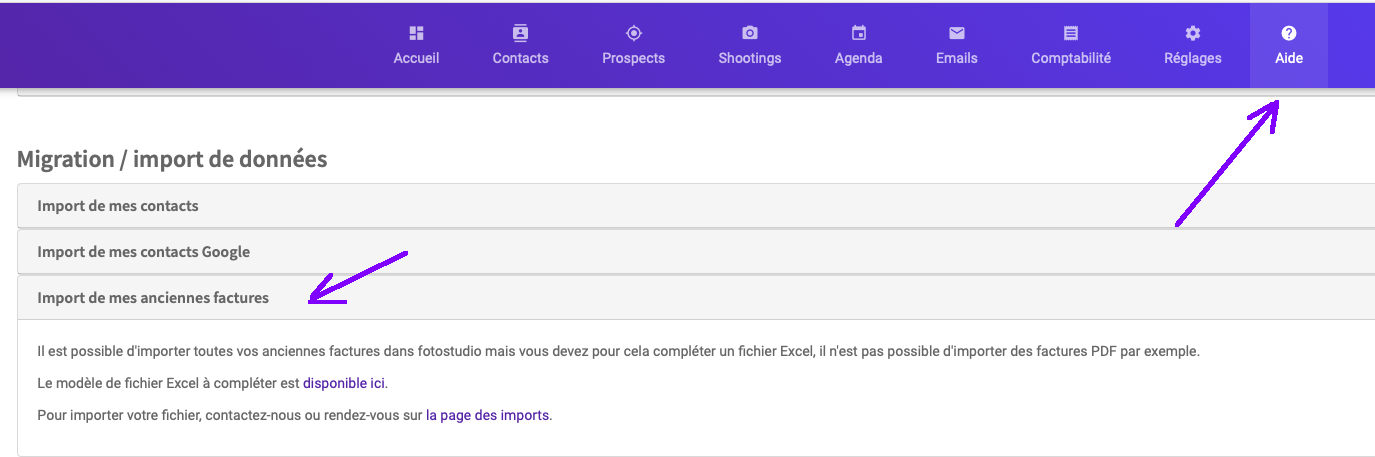Follow the 'disponible ici' link
1375x457 pixels.
pos(344,383)
